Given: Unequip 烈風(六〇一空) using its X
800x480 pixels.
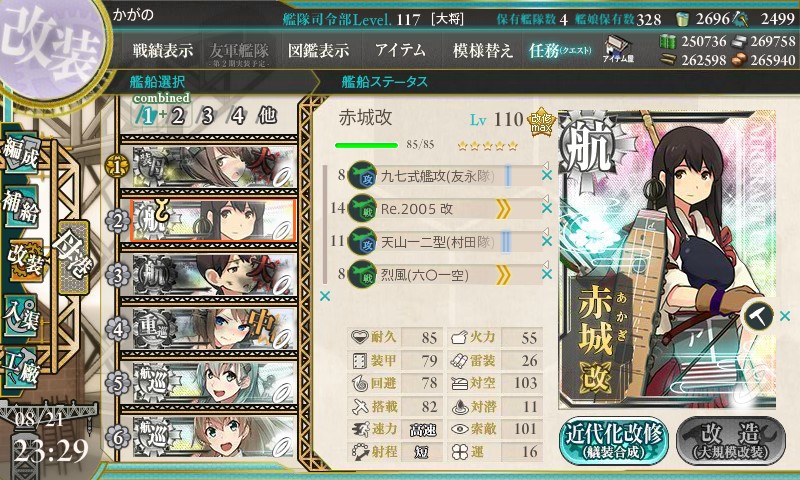Looking at the screenshot, I should [x=547, y=274].
